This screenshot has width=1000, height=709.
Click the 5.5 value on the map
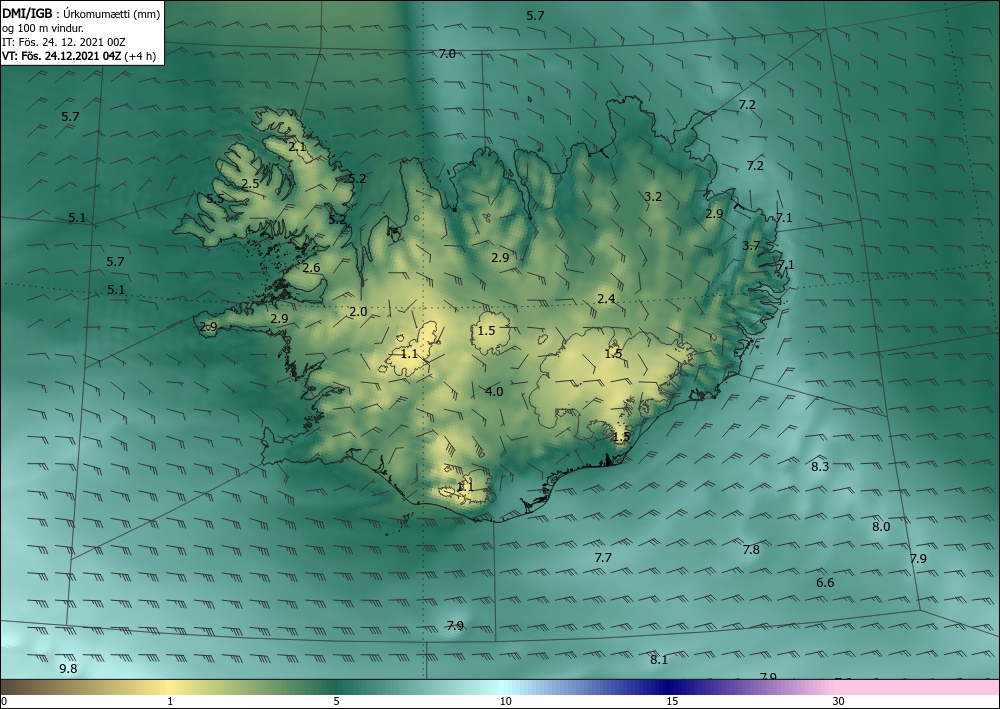215,198
